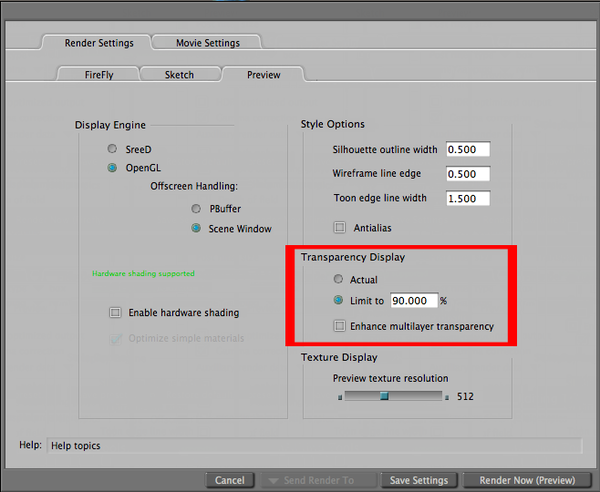Click the Hardware shading supported text

coord(143,273)
